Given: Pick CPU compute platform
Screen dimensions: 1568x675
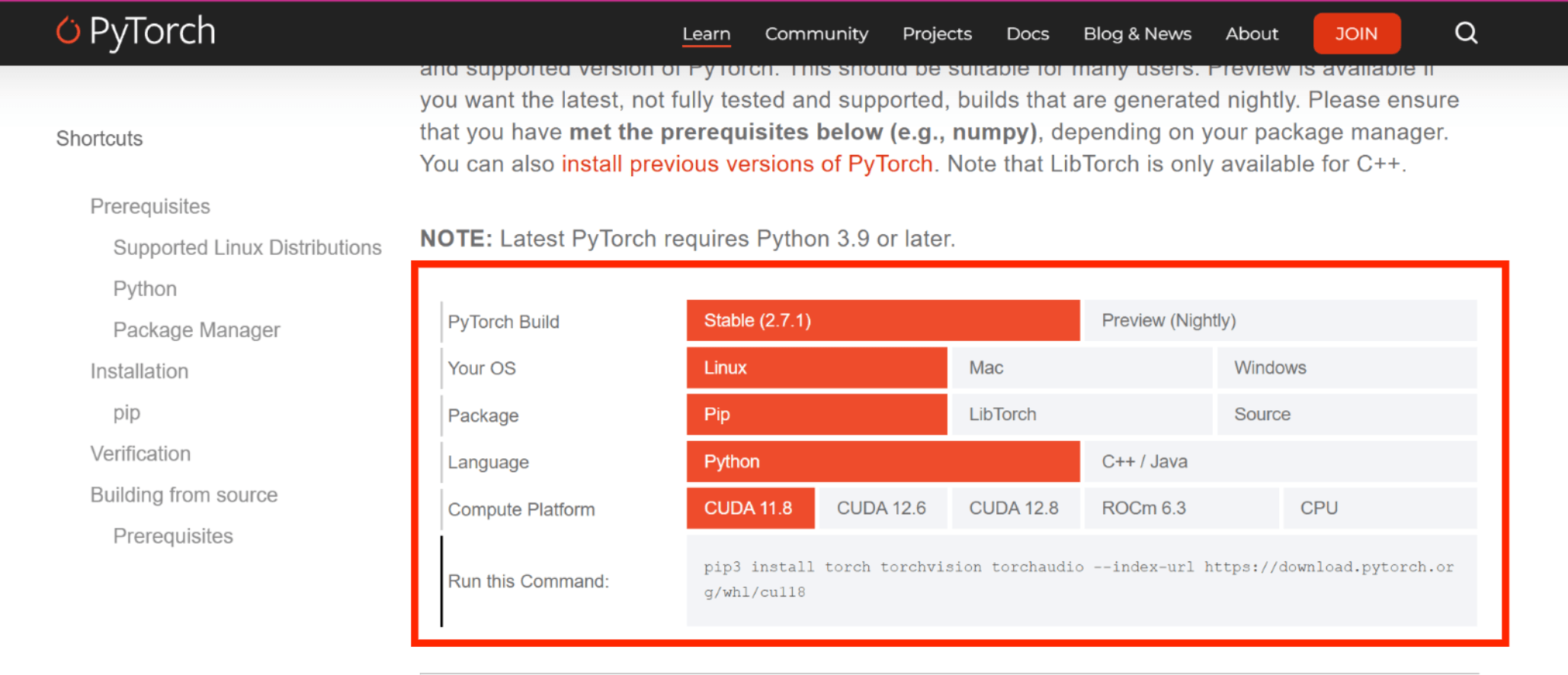Looking at the screenshot, I should tap(1380, 508).
